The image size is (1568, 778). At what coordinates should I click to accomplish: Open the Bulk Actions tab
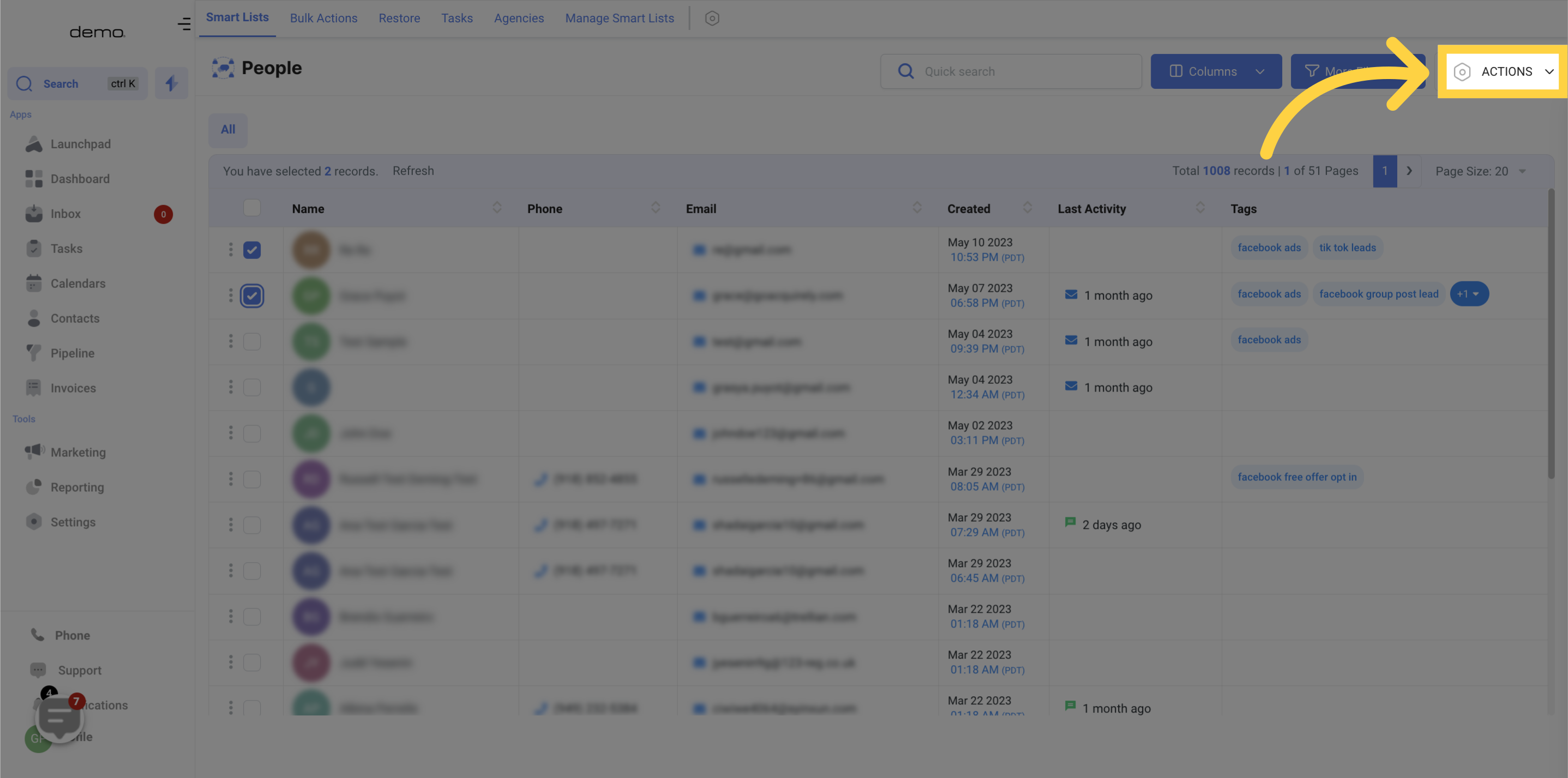tap(323, 18)
